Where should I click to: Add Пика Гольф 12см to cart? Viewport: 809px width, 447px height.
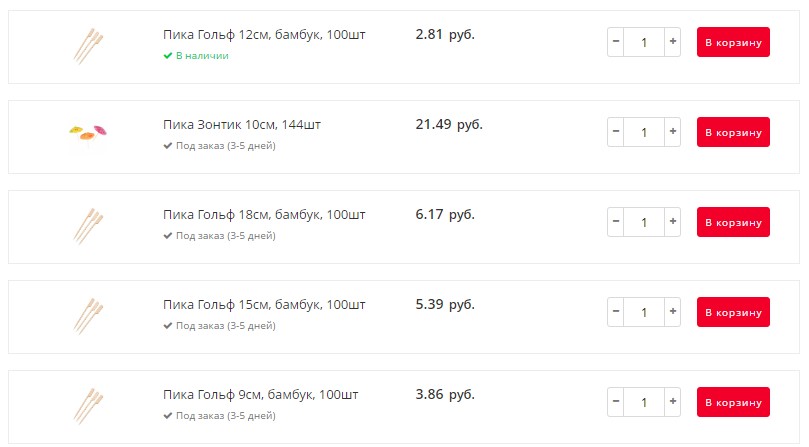733,42
